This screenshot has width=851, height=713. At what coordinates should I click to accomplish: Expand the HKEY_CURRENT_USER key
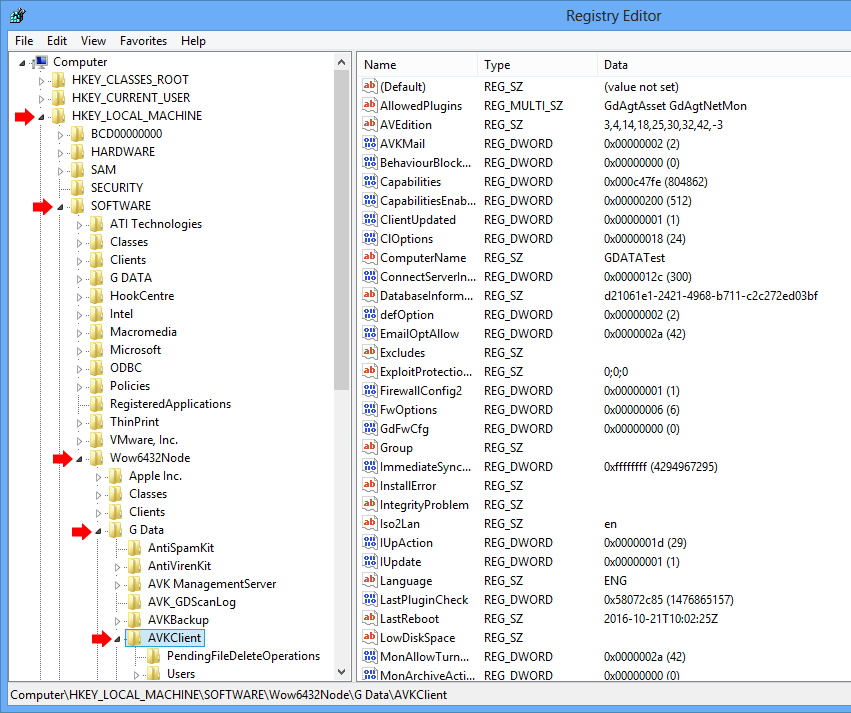(41, 99)
